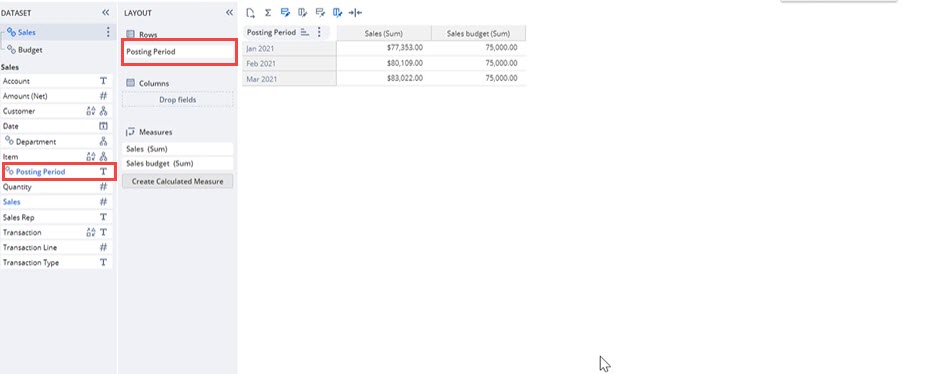Click the sort icon on Item row
Screen dimensions: 933x374
[91, 156]
